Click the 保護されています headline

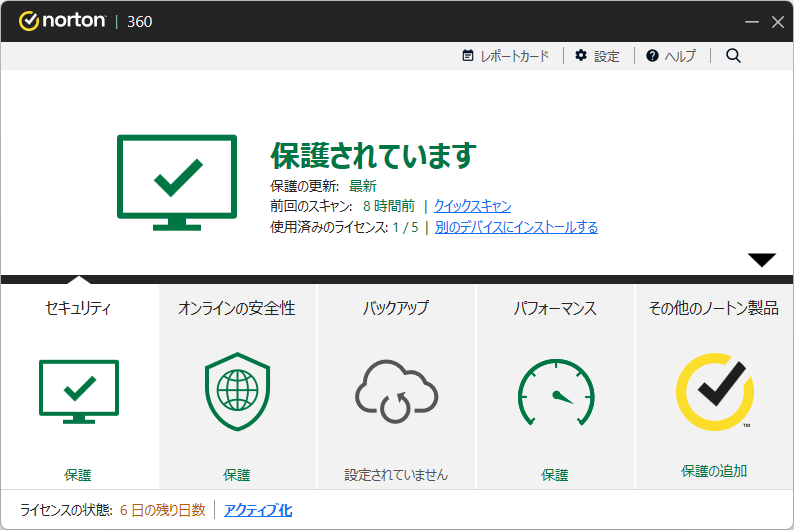pyautogui.click(x=374, y=155)
